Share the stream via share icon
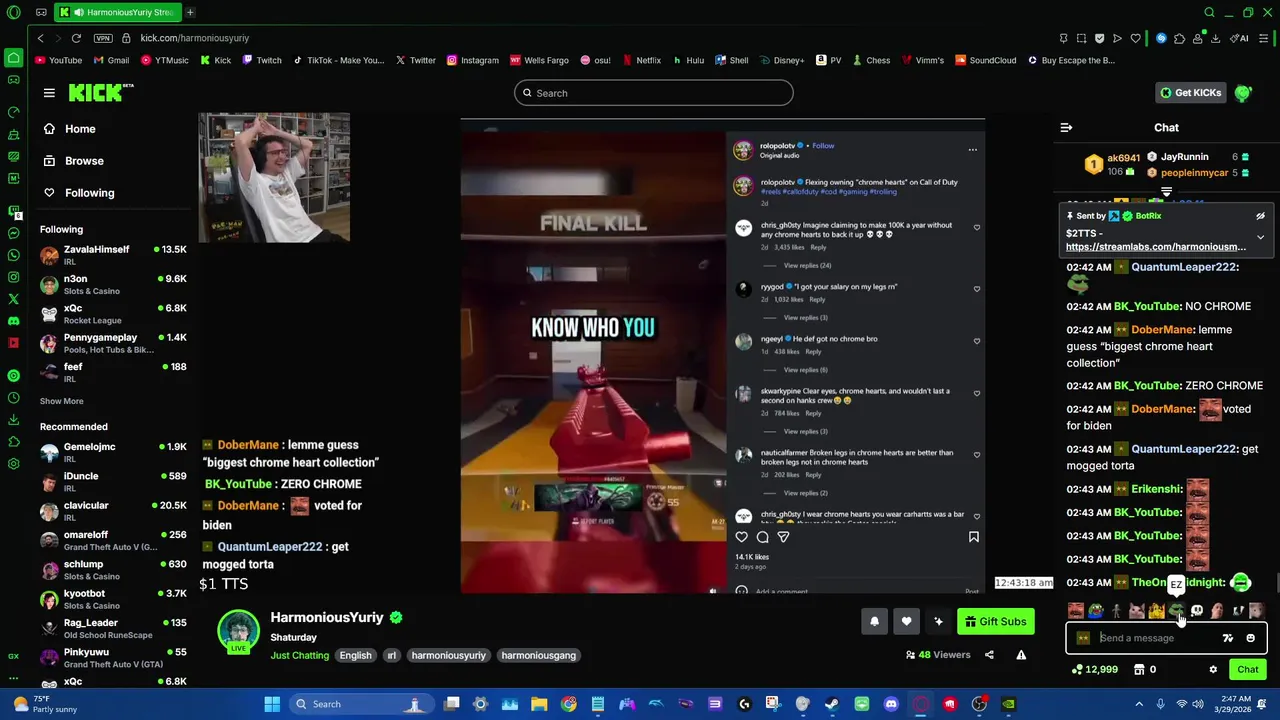The image size is (1280, 720). tap(989, 655)
